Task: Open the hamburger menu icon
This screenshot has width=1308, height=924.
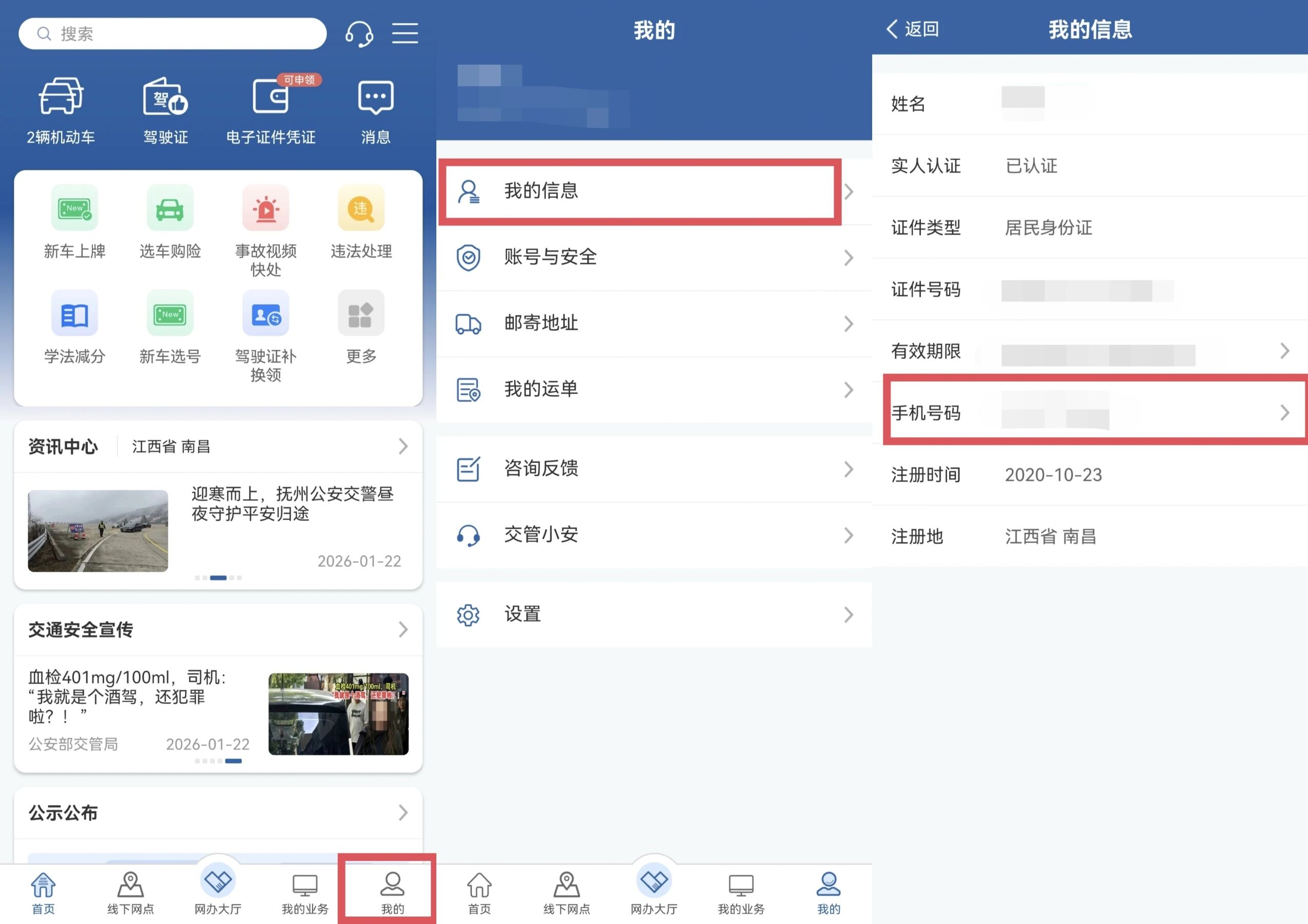Action: 405,33
